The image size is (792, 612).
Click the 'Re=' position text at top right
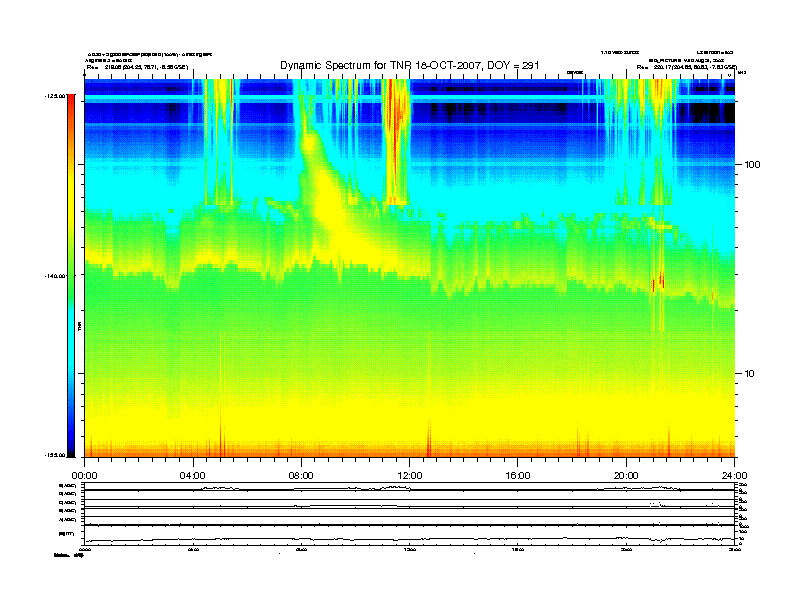686,67
